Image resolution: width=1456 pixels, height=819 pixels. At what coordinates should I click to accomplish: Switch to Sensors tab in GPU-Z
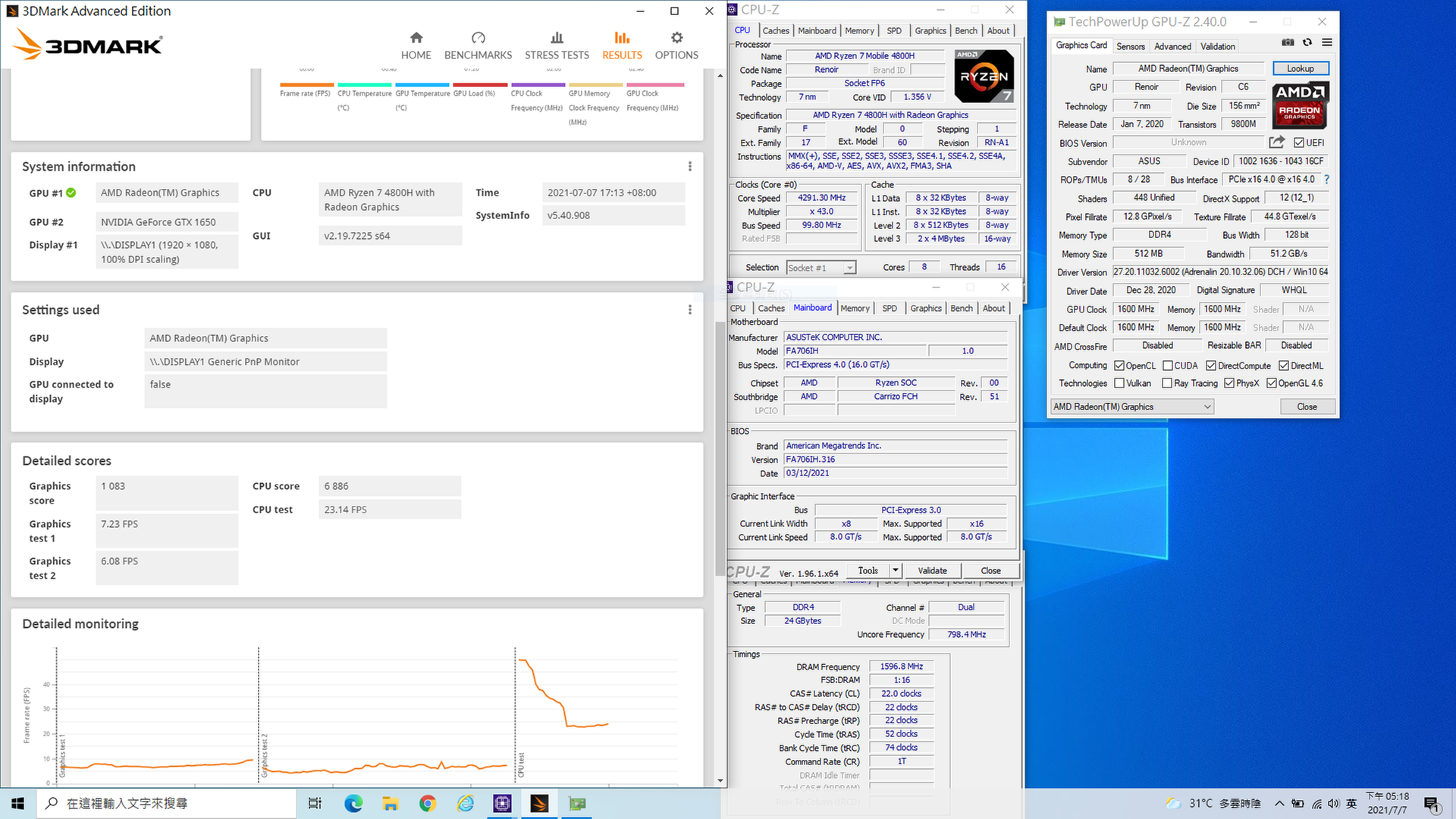(x=1130, y=46)
